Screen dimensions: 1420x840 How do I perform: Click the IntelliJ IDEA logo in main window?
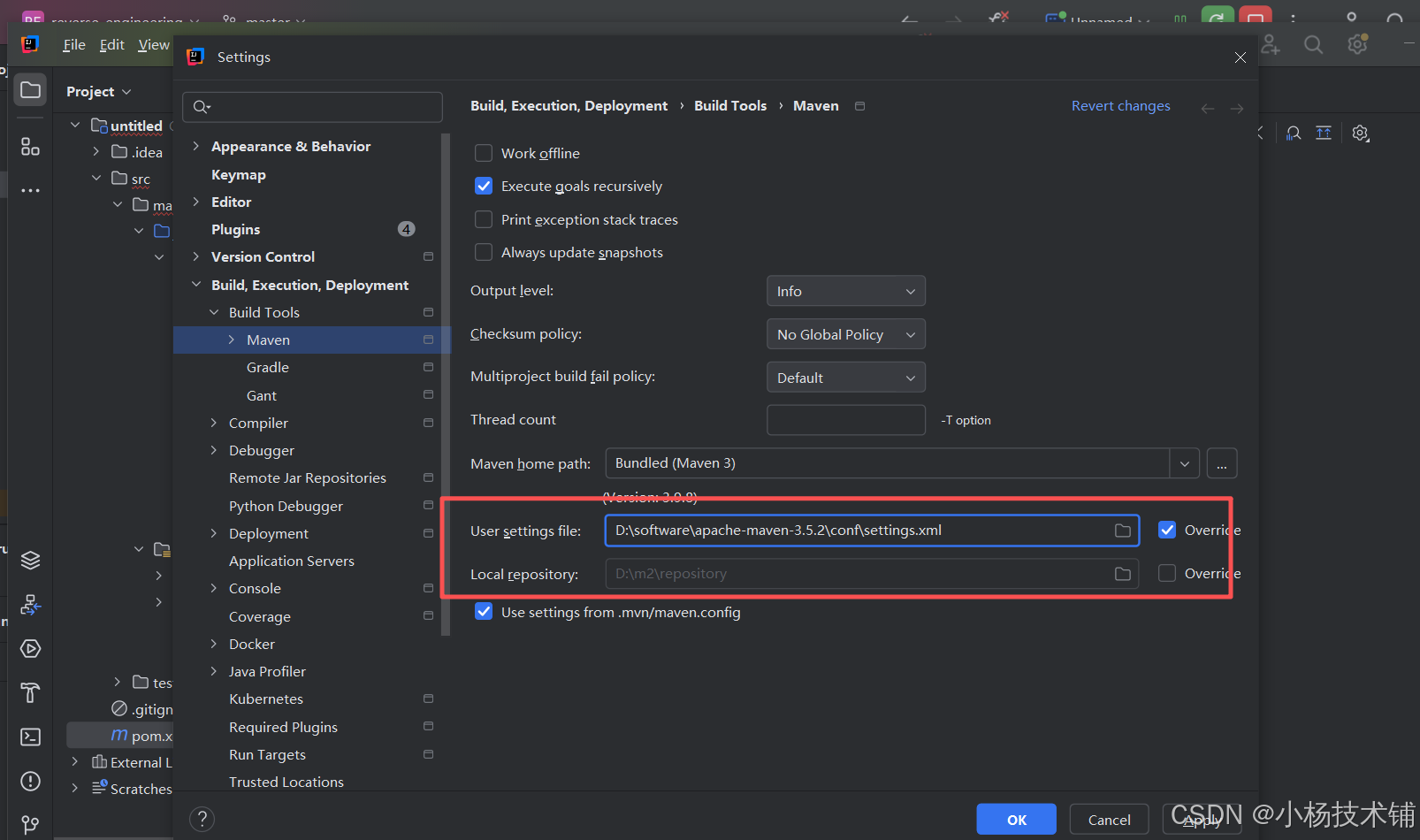pos(30,44)
